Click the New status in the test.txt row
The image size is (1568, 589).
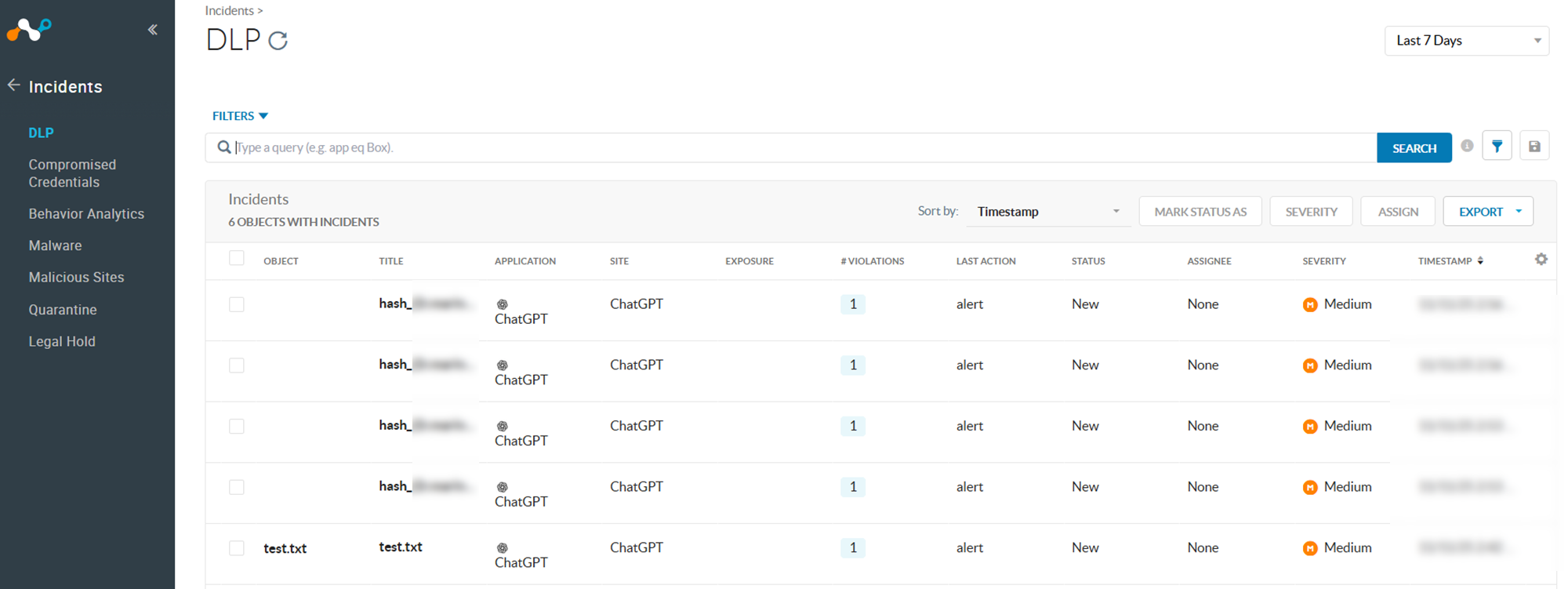[1085, 548]
